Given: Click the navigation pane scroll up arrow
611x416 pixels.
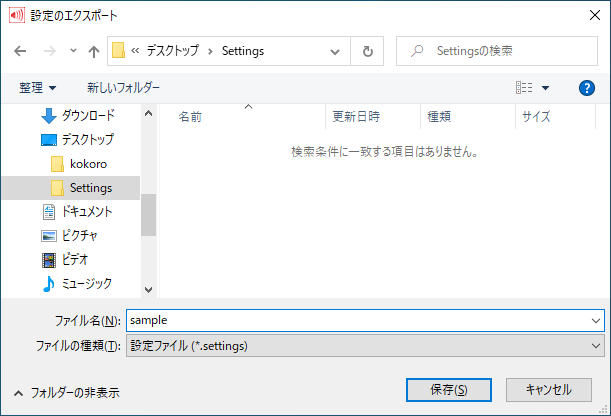Looking at the screenshot, I should tap(148, 113).
